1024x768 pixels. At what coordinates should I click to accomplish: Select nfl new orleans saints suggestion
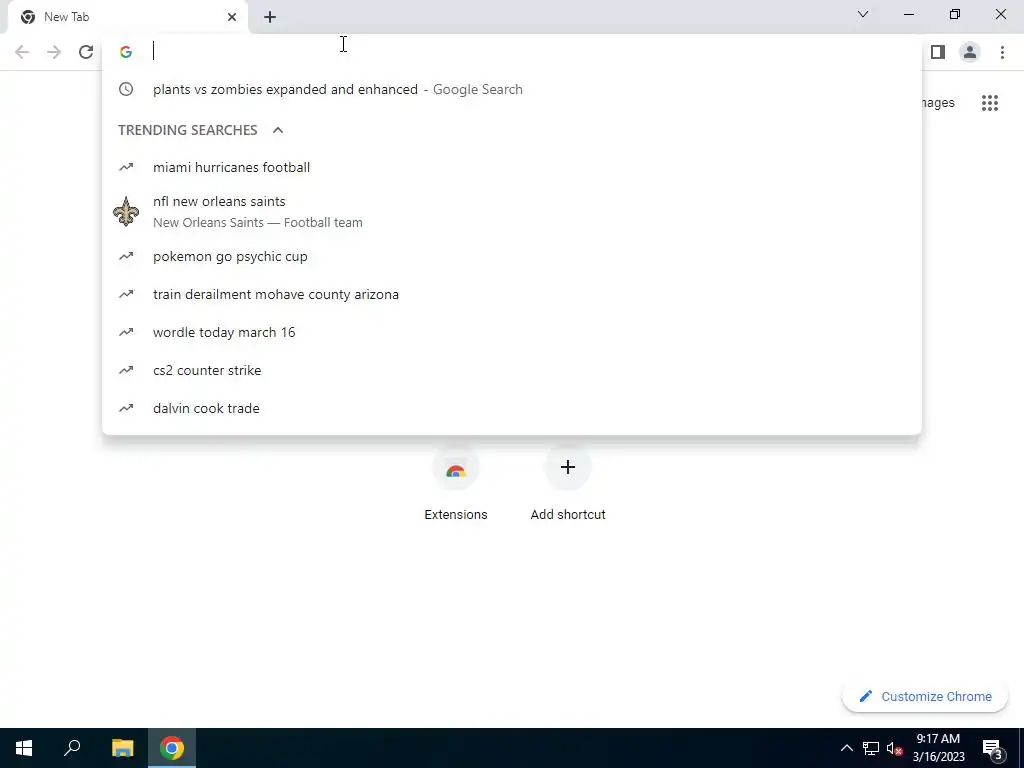point(512,212)
